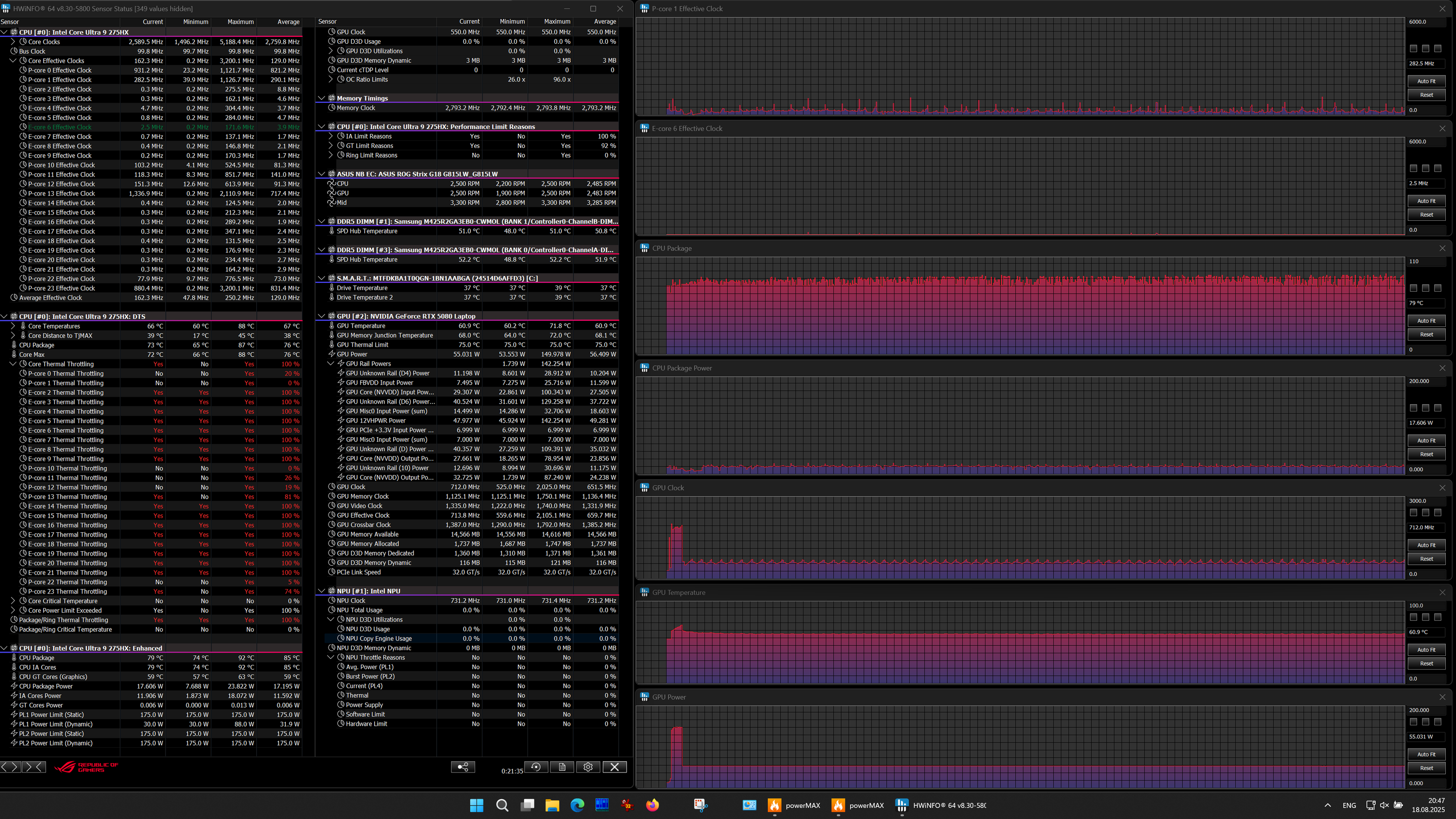Open HWiNFO sensor settings gear icon
The height and width of the screenshot is (819, 1456).
pos(588,767)
